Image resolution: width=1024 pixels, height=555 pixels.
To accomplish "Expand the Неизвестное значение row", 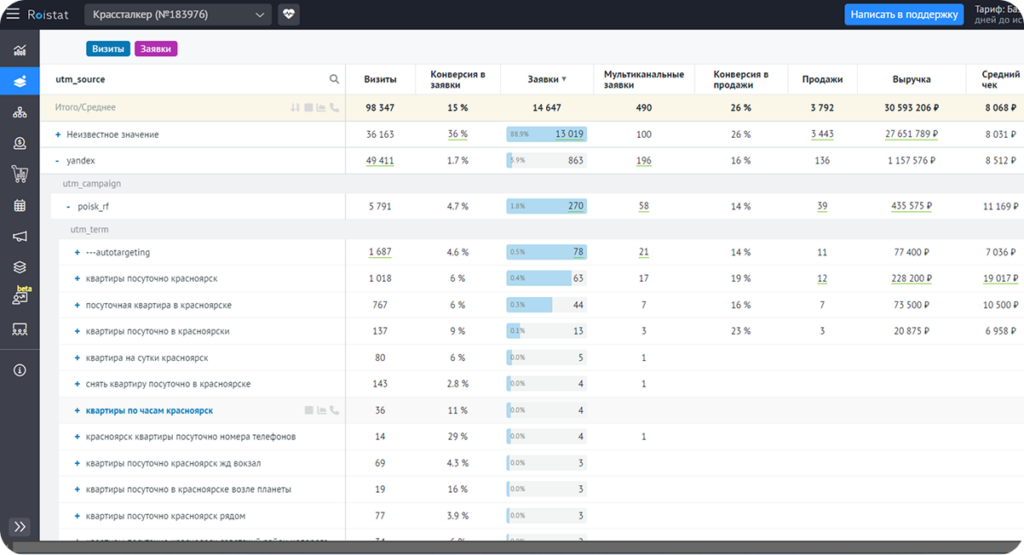I will click(57, 135).
